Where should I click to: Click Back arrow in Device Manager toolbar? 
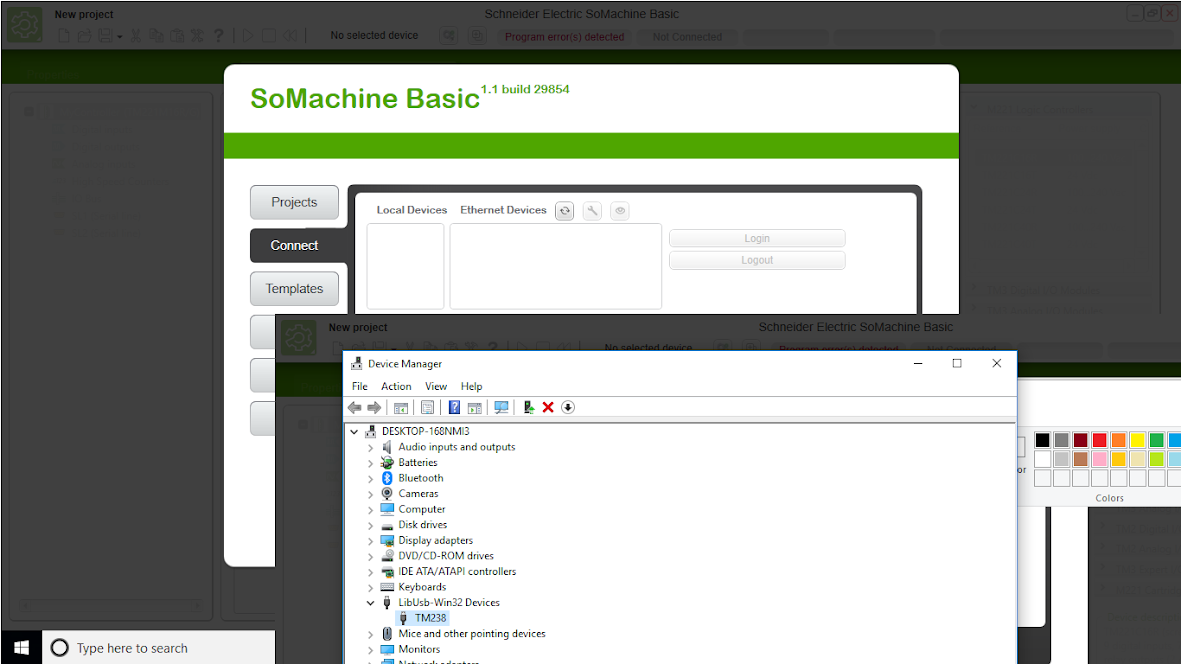pyautogui.click(x=355, y=407)
